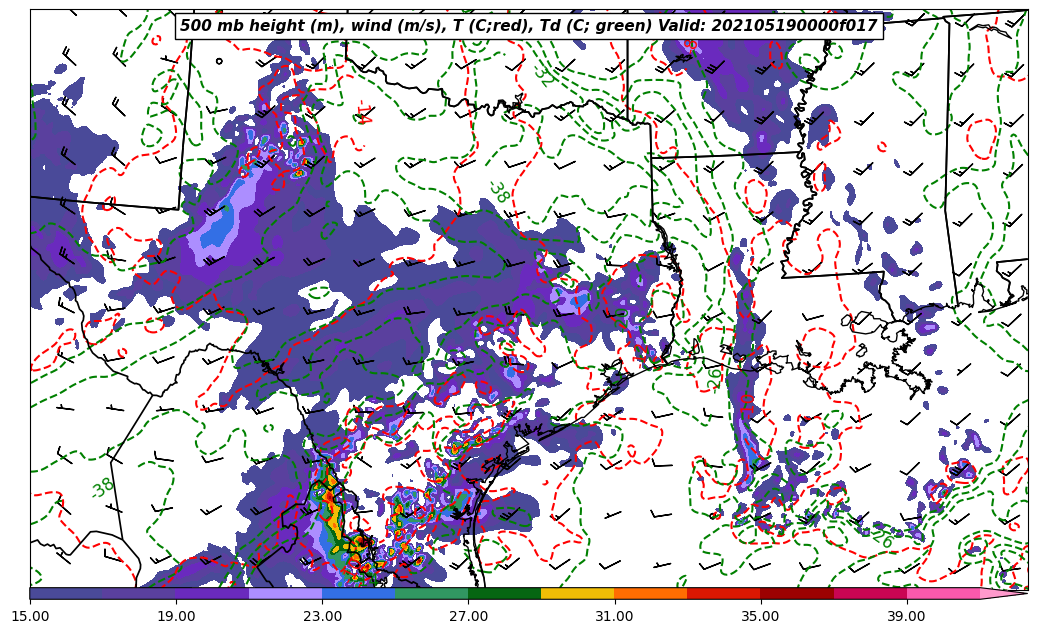
Task: Choose the orange colorbar segment starting at 31.00
Action: pos(651,593)
